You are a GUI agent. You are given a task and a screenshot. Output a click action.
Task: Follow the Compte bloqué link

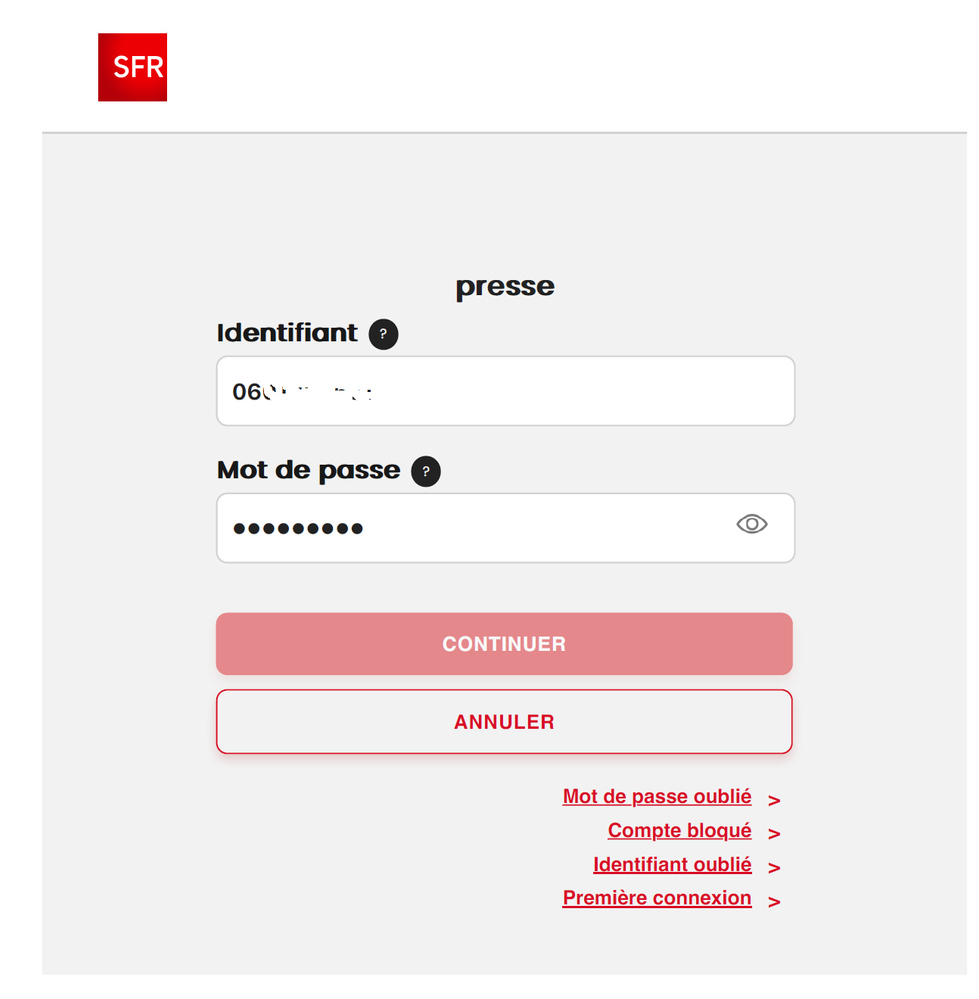(679, 831)
